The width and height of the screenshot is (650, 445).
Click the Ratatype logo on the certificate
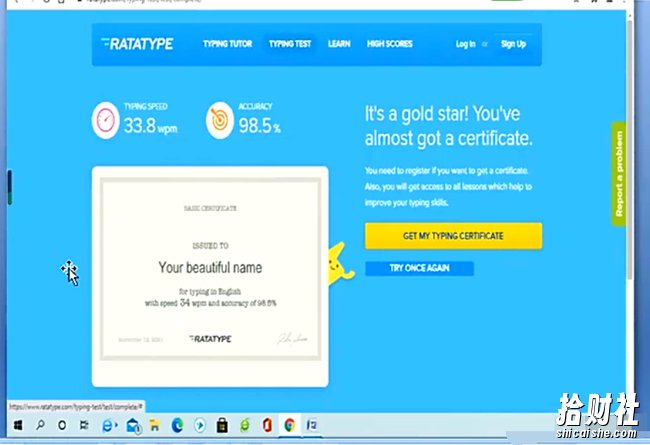tap(210, 339)
